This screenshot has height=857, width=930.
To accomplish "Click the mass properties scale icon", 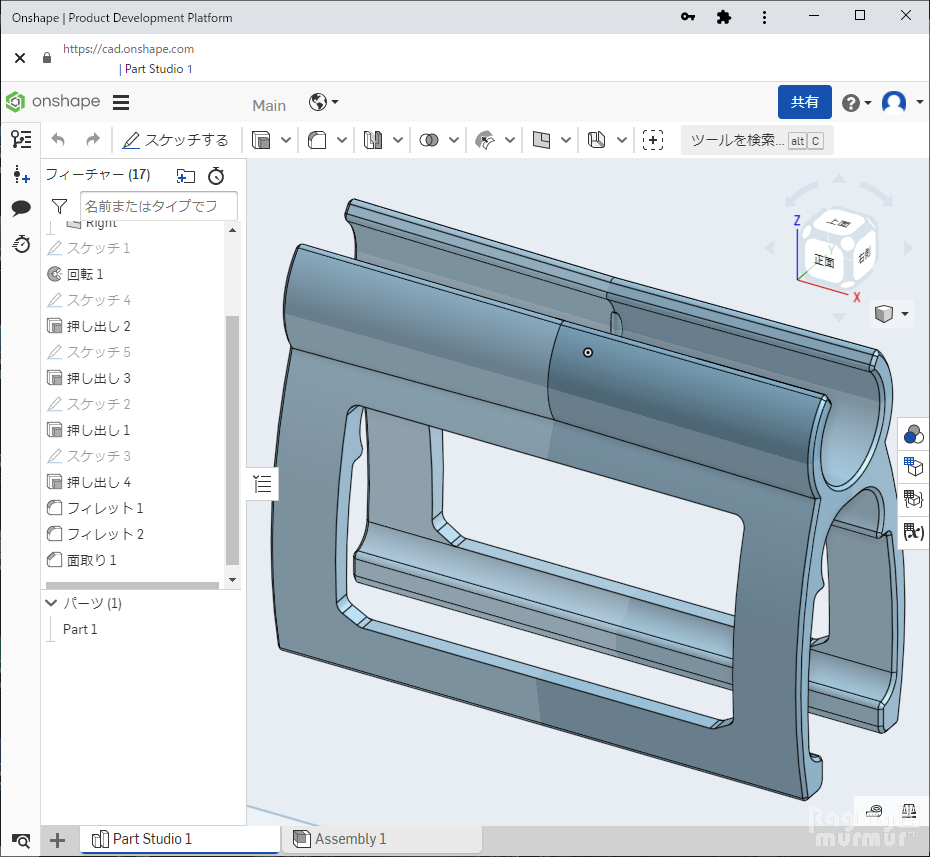I will pos(909,810).
